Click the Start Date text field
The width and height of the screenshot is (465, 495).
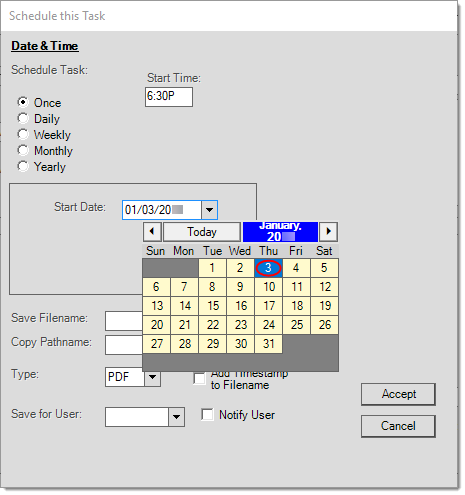click(x=162, y=210)
